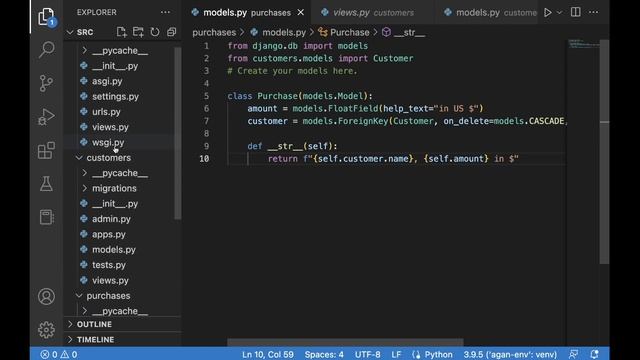Open the feedback icon in the status bar
Image resolution: width=640 pixels, height=360 pixels.
(x=573, y=354)
